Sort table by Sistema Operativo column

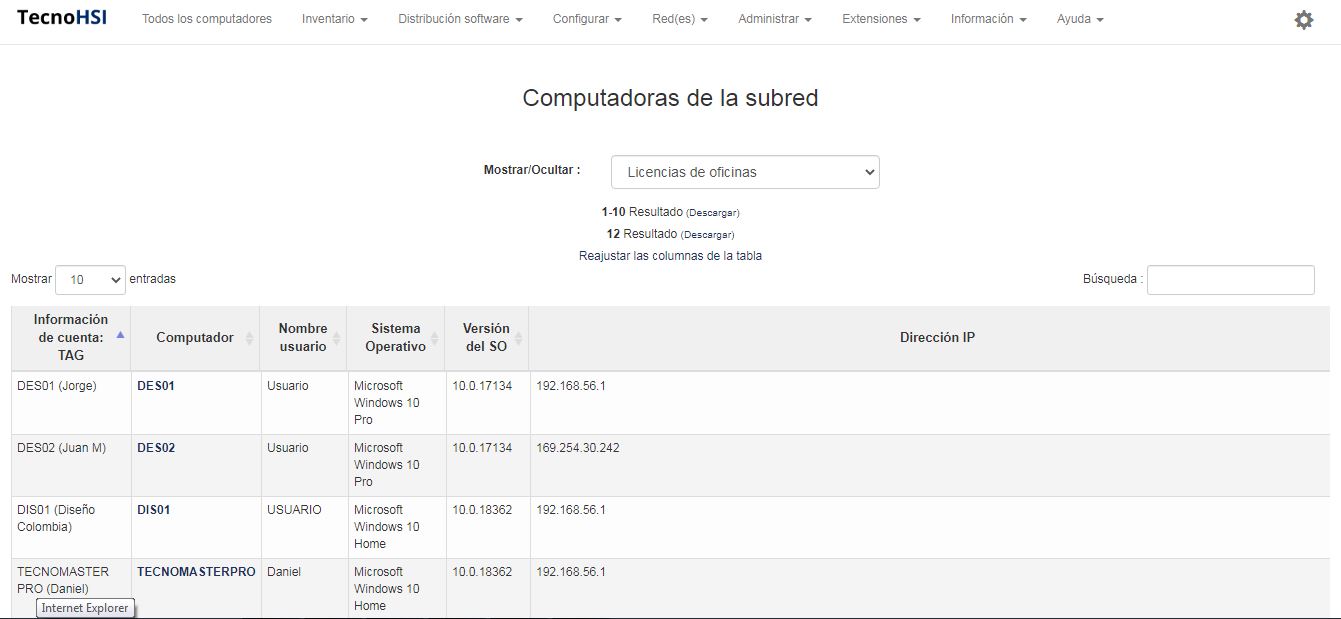pyautogui.click(x=395, y=338)
